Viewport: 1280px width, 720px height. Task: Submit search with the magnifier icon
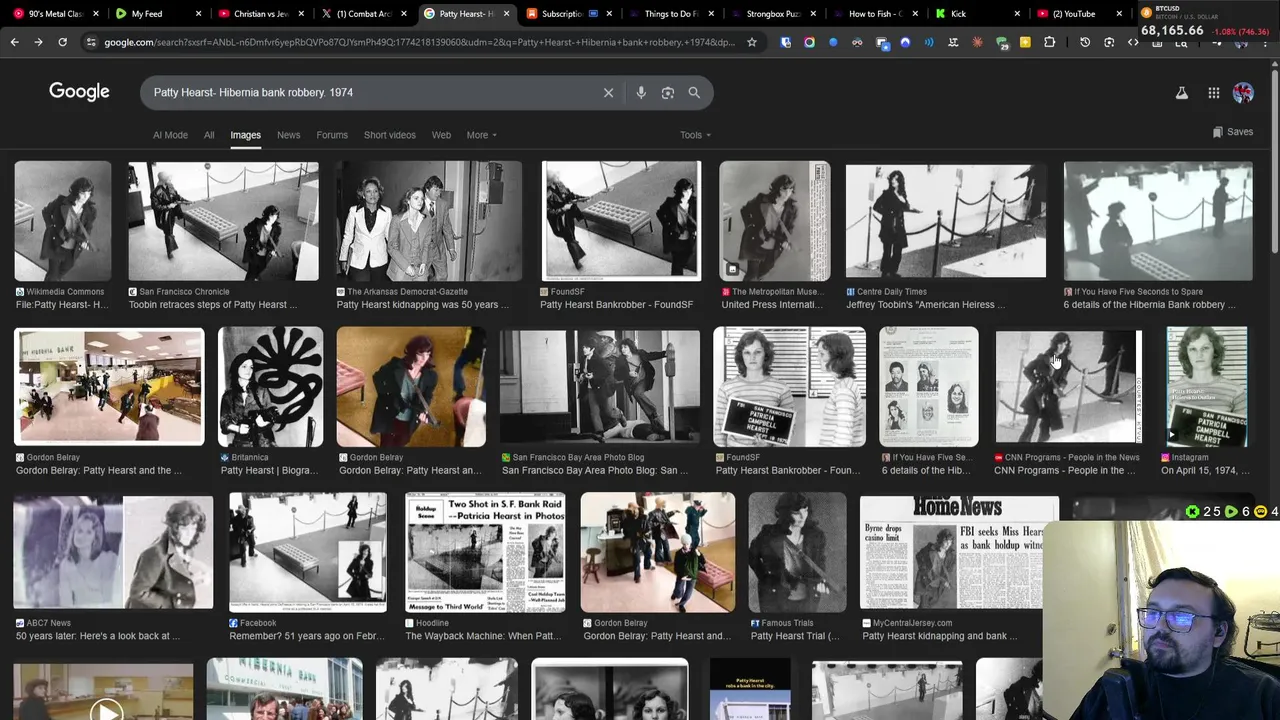694,92
